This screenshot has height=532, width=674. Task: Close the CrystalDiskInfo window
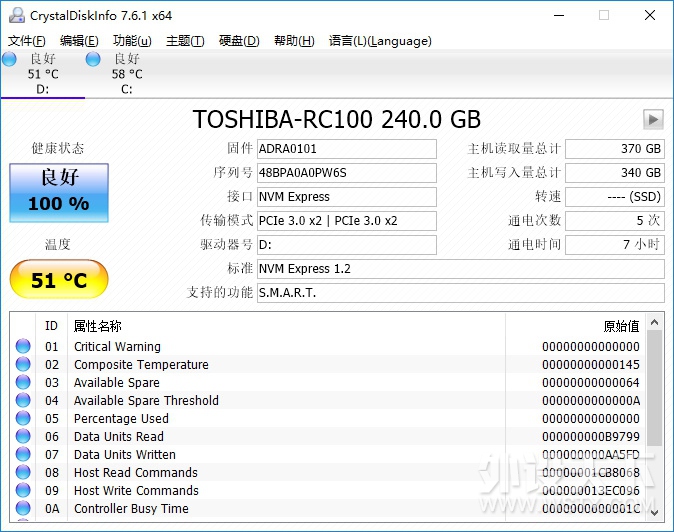(650, 15)
